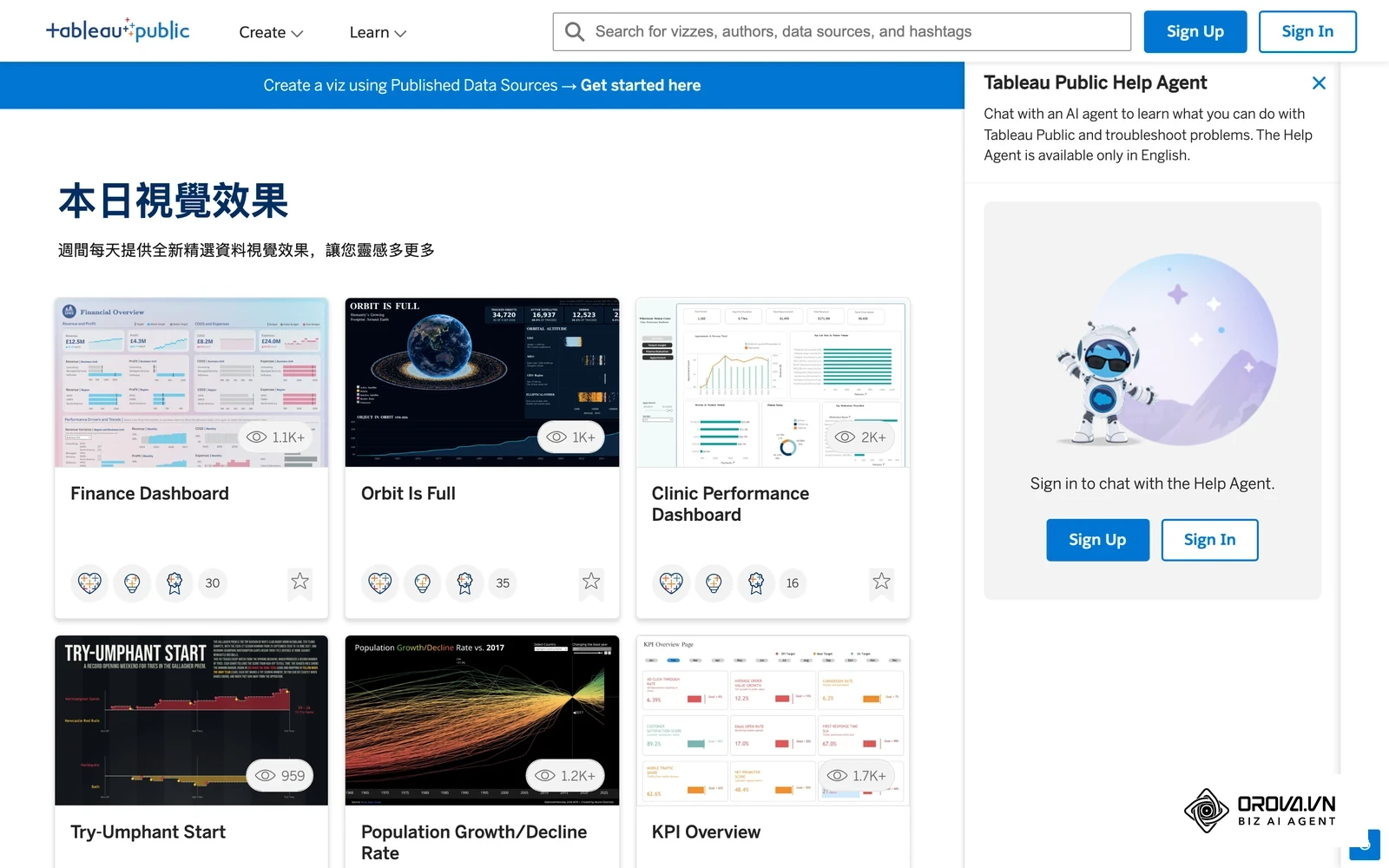Screen dimensions: 1389x868
Task: Follow the Get started here banner link
Action: pos(641,85)
